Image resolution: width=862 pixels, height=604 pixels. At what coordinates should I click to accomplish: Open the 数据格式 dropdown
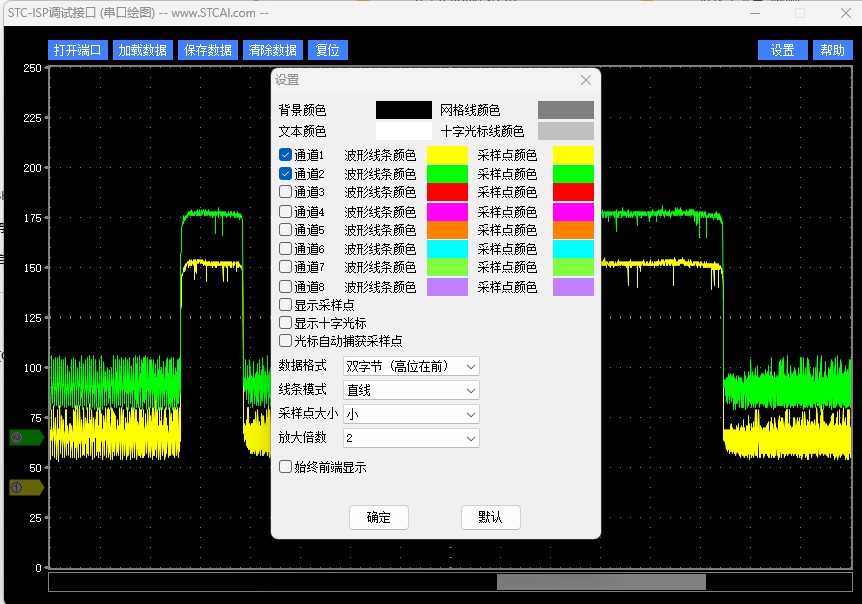pyautogui.click(x=411, y=366)
